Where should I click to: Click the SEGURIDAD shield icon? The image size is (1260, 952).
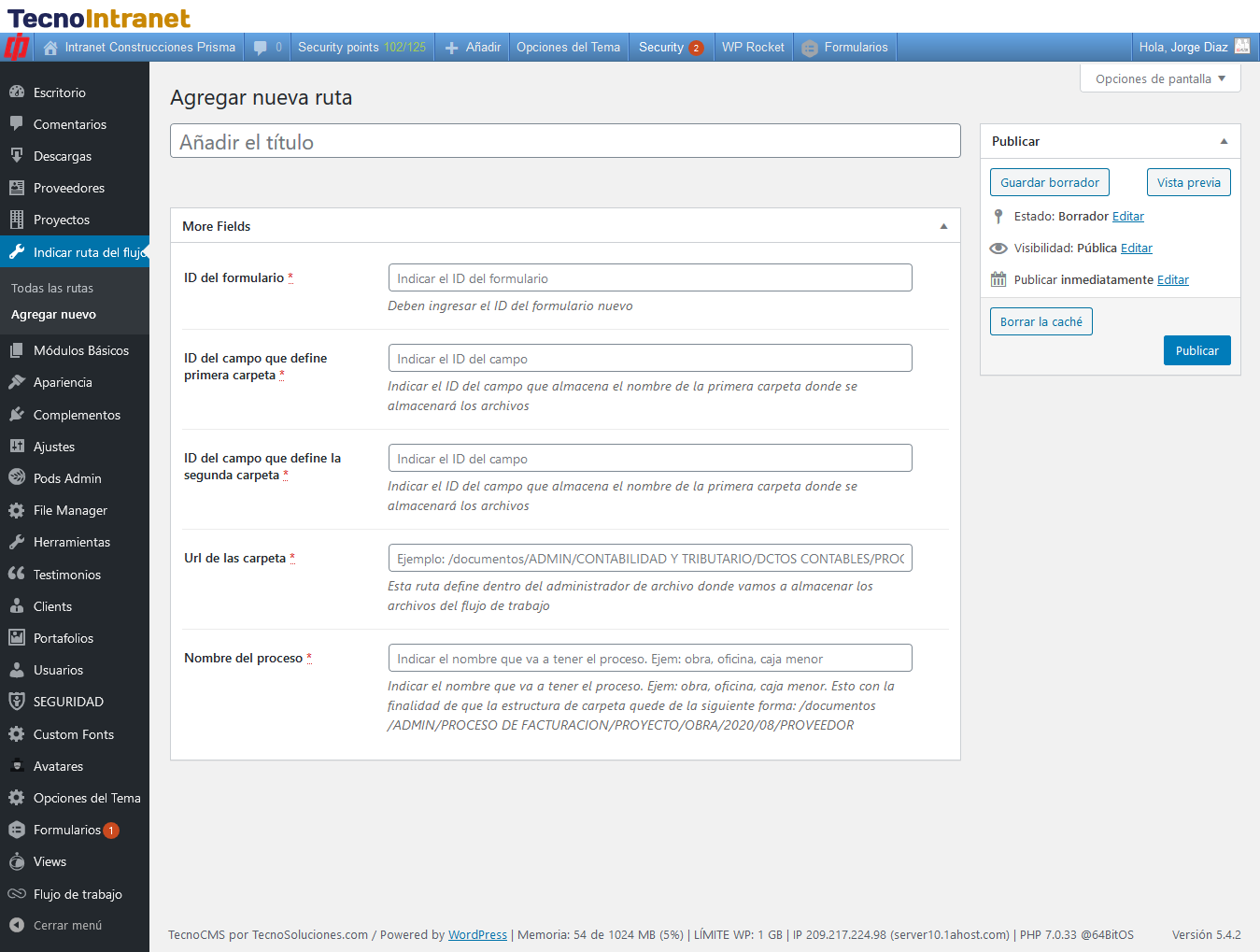click(17, 702)
